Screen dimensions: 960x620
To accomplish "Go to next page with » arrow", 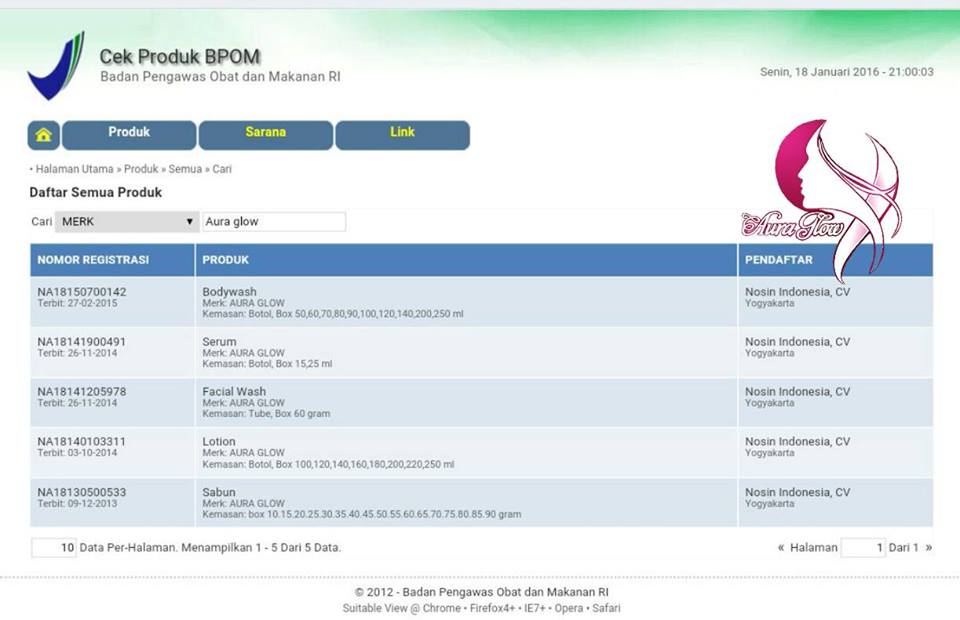I will pyautogui.click(x=929, y=548).
